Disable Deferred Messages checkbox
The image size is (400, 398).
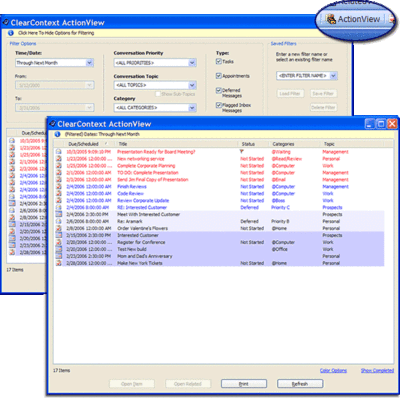219,90
